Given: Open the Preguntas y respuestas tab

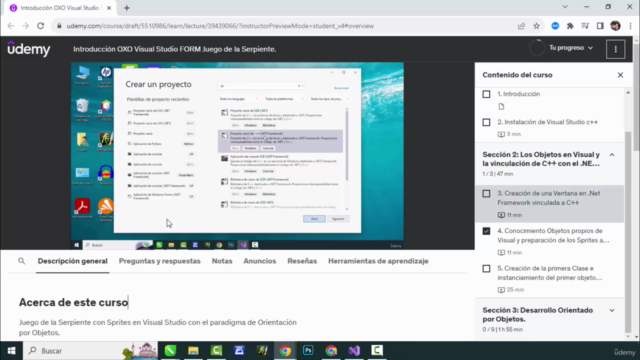Looking at the screenshot, I should click(160, 261).
